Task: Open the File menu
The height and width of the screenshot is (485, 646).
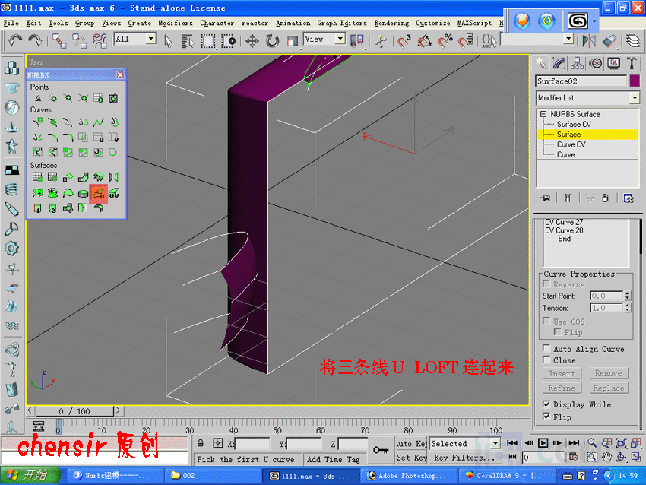Action: click(11, 23)
